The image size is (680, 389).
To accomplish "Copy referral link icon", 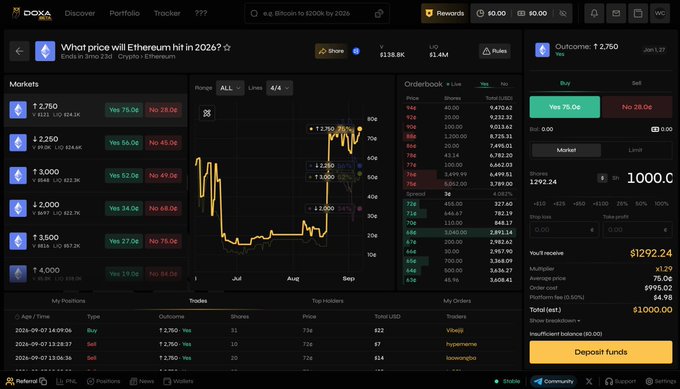I will coord(43,381).
